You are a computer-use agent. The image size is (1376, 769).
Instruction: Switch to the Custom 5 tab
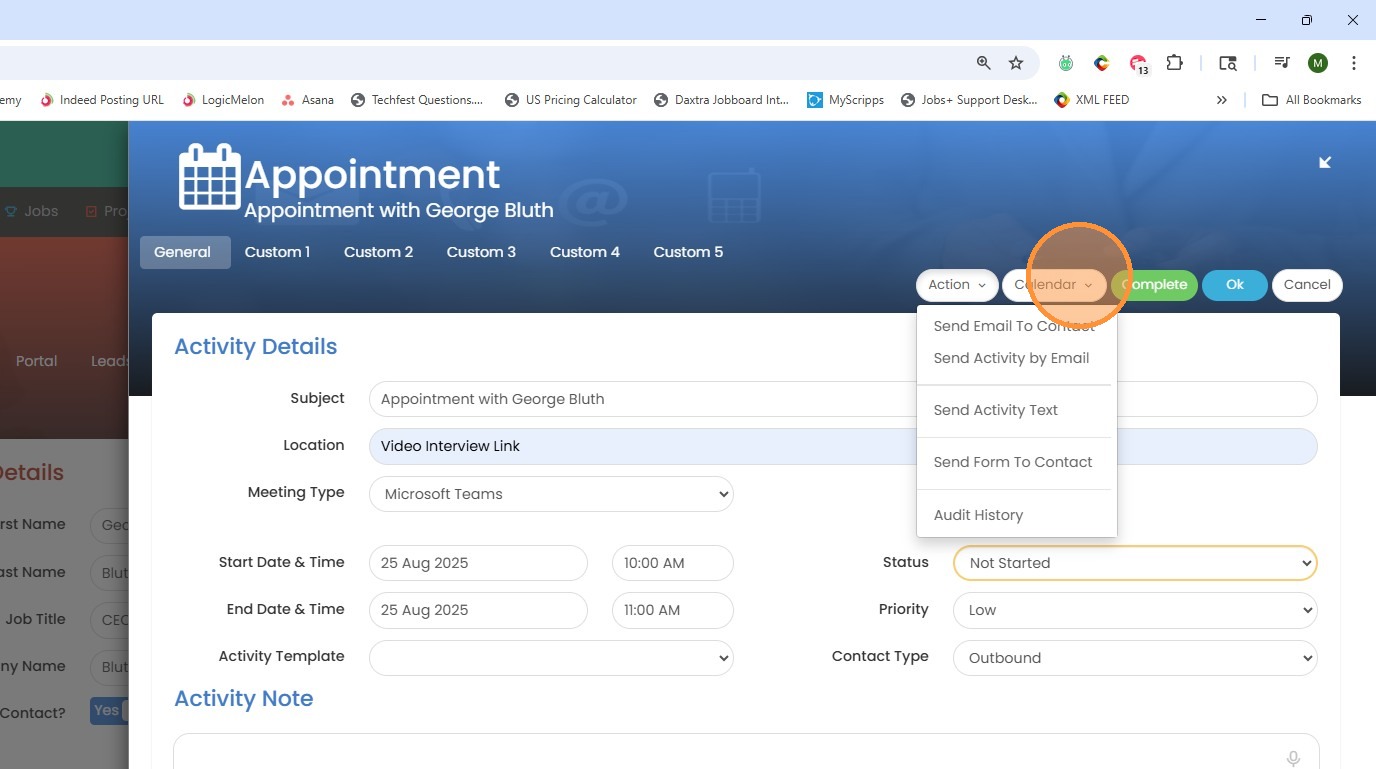pyautogui.click(x=688, y=252)
